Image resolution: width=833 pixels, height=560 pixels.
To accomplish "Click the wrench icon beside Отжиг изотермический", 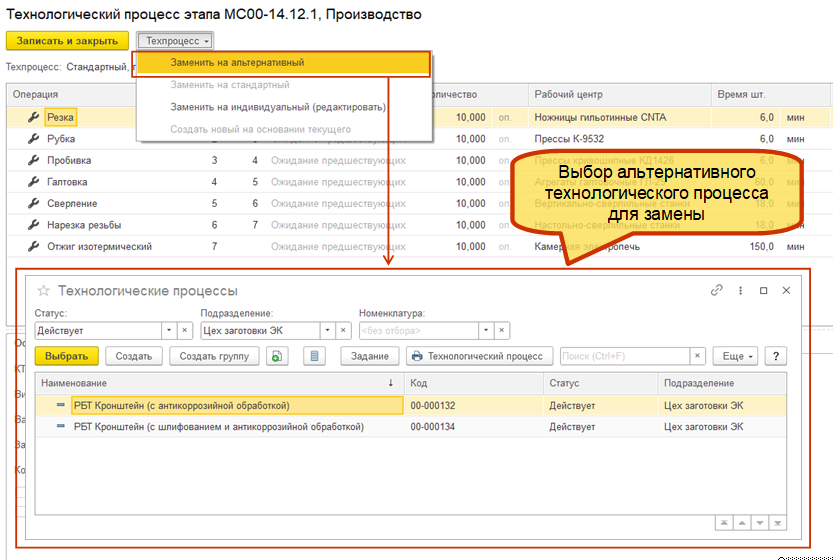I will coord(33,246).
